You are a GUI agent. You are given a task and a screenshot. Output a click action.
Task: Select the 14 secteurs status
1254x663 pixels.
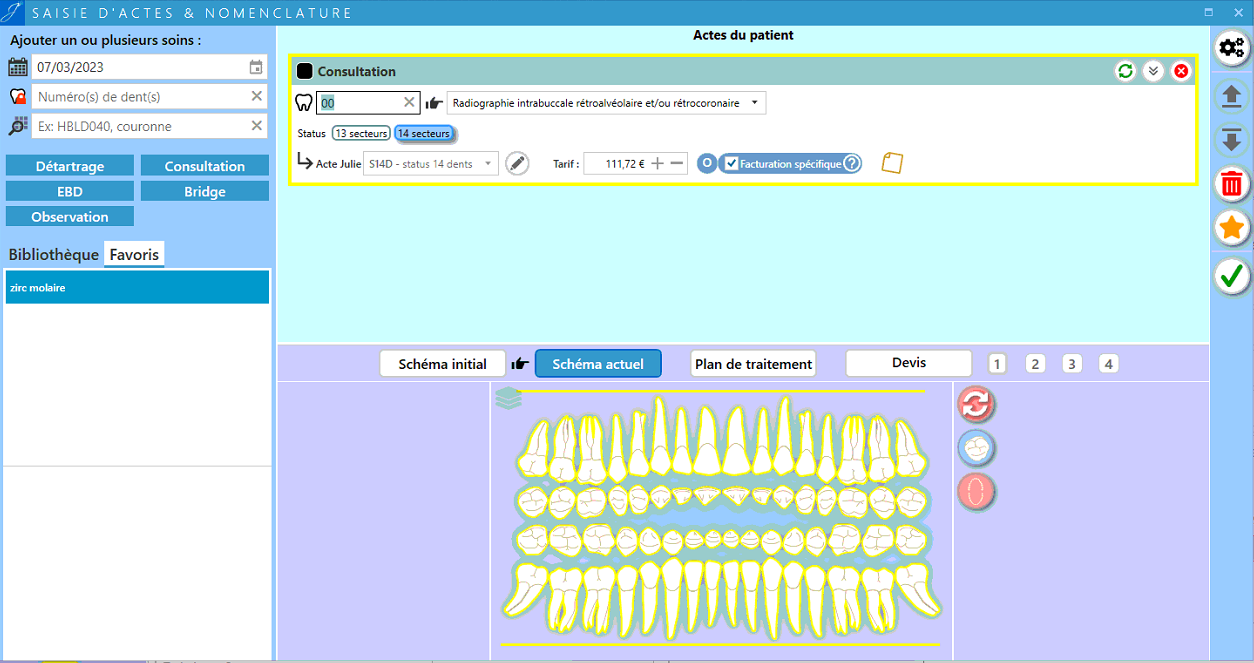pyautogui.click(x=424, y=133)
